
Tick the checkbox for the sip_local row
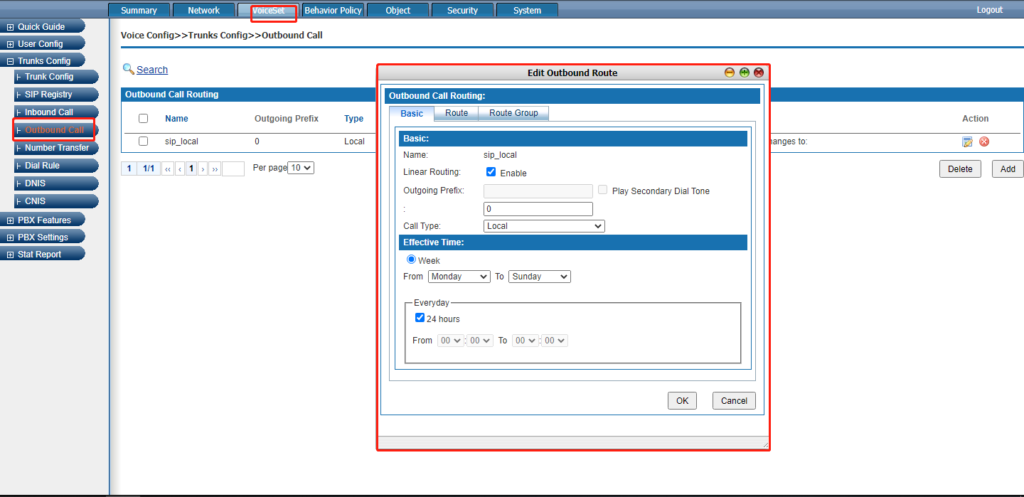(144, 141)
